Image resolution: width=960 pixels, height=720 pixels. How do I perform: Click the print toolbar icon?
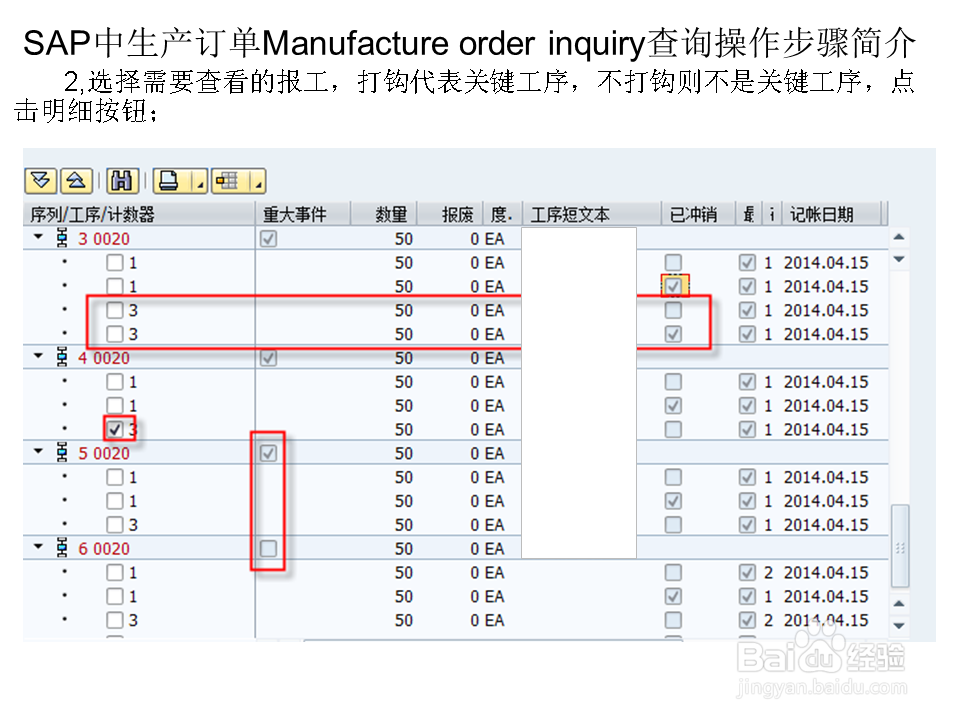pos(171,181)
